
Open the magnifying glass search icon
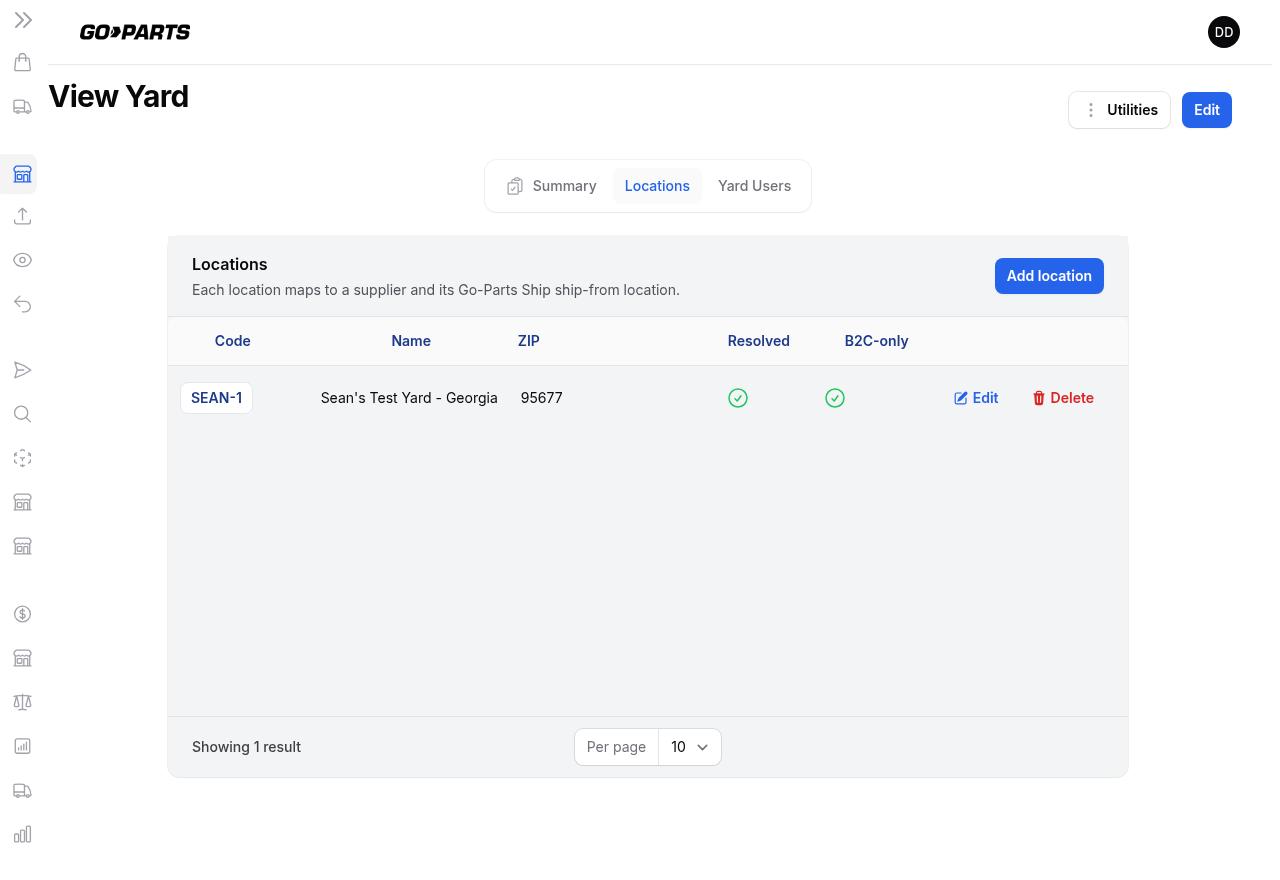[23, 414]
